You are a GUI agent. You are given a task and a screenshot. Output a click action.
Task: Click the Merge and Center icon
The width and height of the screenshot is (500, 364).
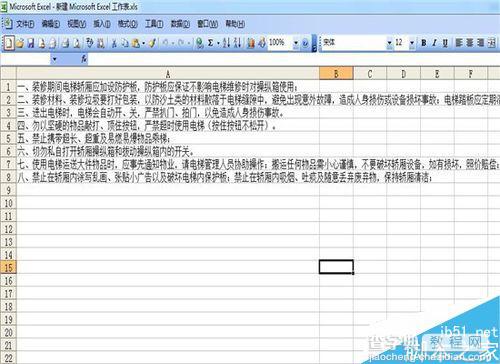tap(491, 43)
